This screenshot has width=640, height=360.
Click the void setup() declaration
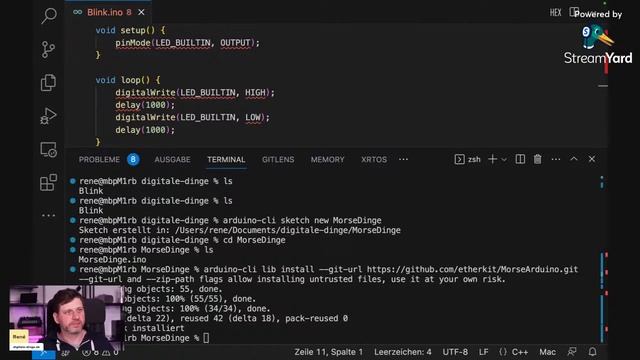point(130,30)
